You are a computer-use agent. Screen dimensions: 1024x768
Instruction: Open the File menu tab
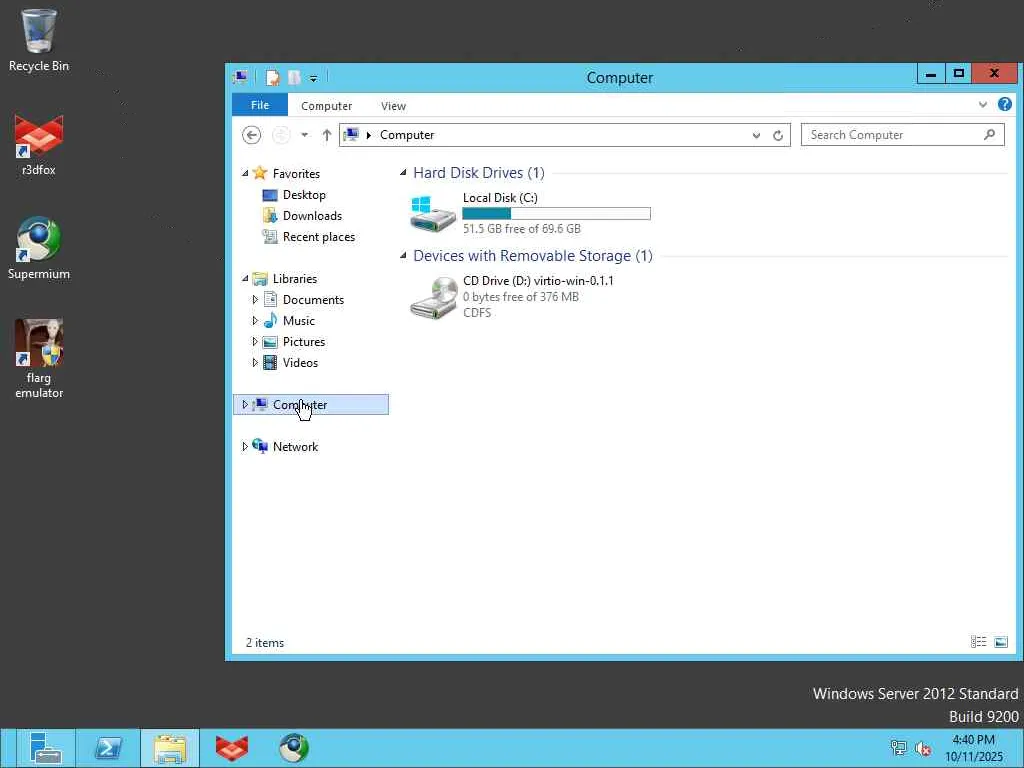tap(260, 105)
